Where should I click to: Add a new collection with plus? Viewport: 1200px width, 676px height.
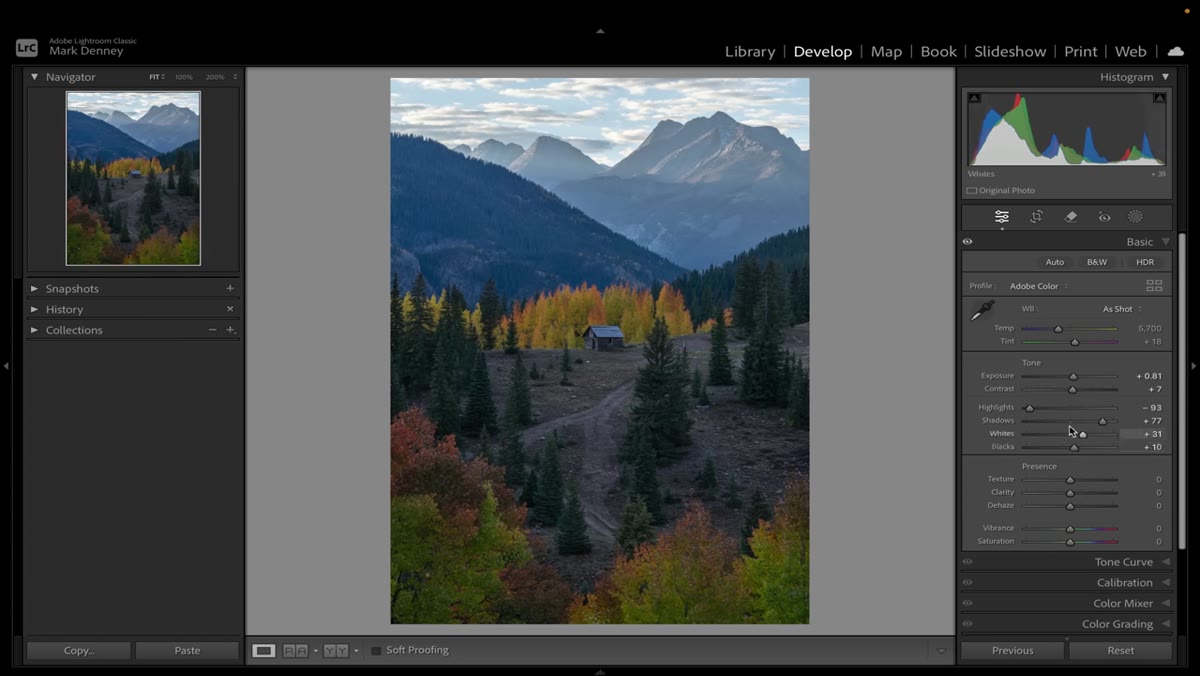pos(230,330)
